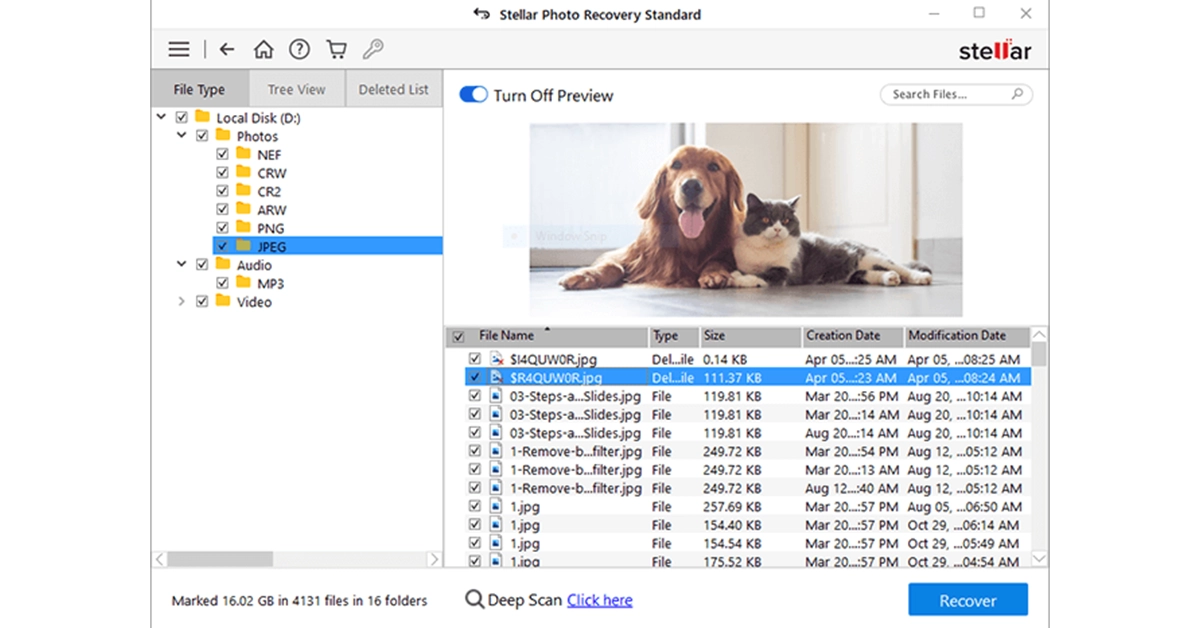Sort by the File Name column header
Image resolution: width=1200 pixels, height=628 pixels.
(558, 336)
